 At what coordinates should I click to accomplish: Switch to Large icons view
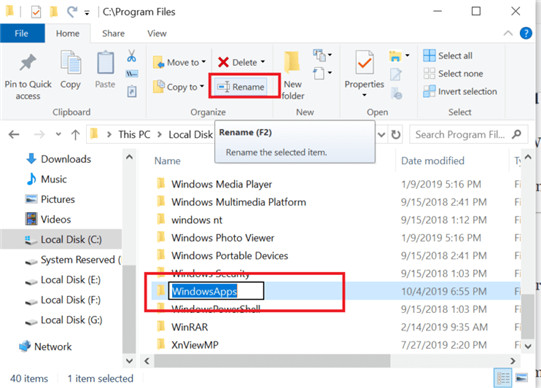click(x=522, y=378)
